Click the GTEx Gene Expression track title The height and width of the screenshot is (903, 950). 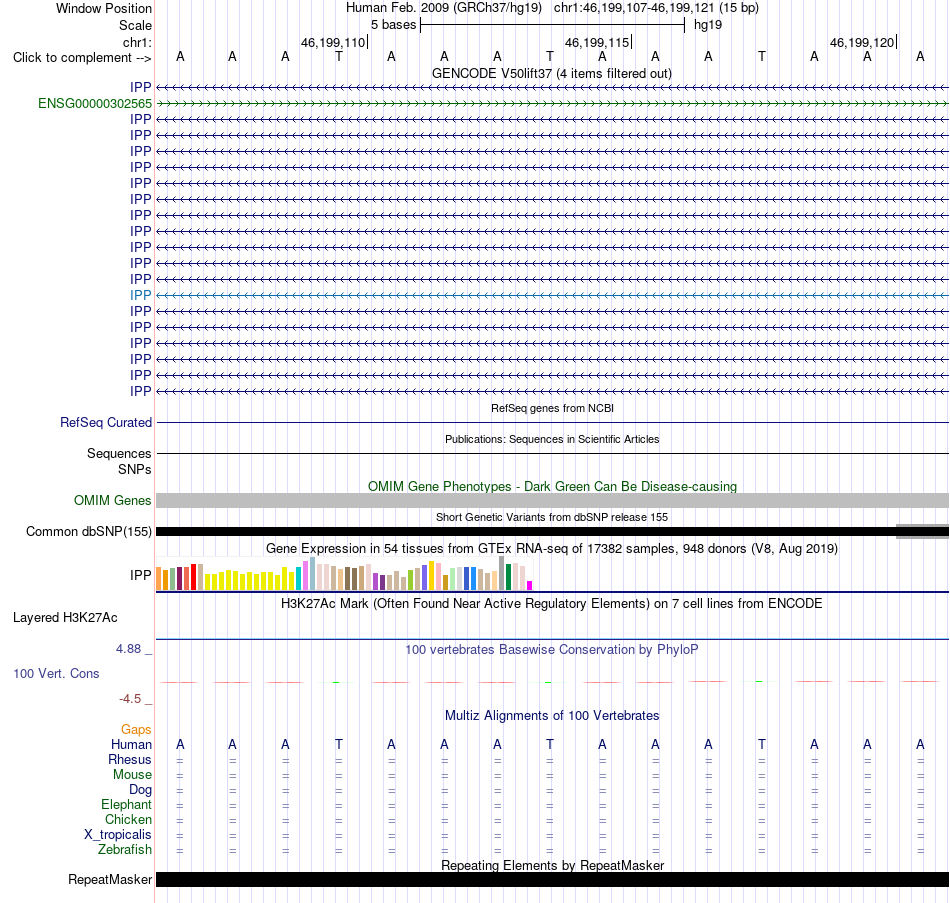[x=551, y=548]
